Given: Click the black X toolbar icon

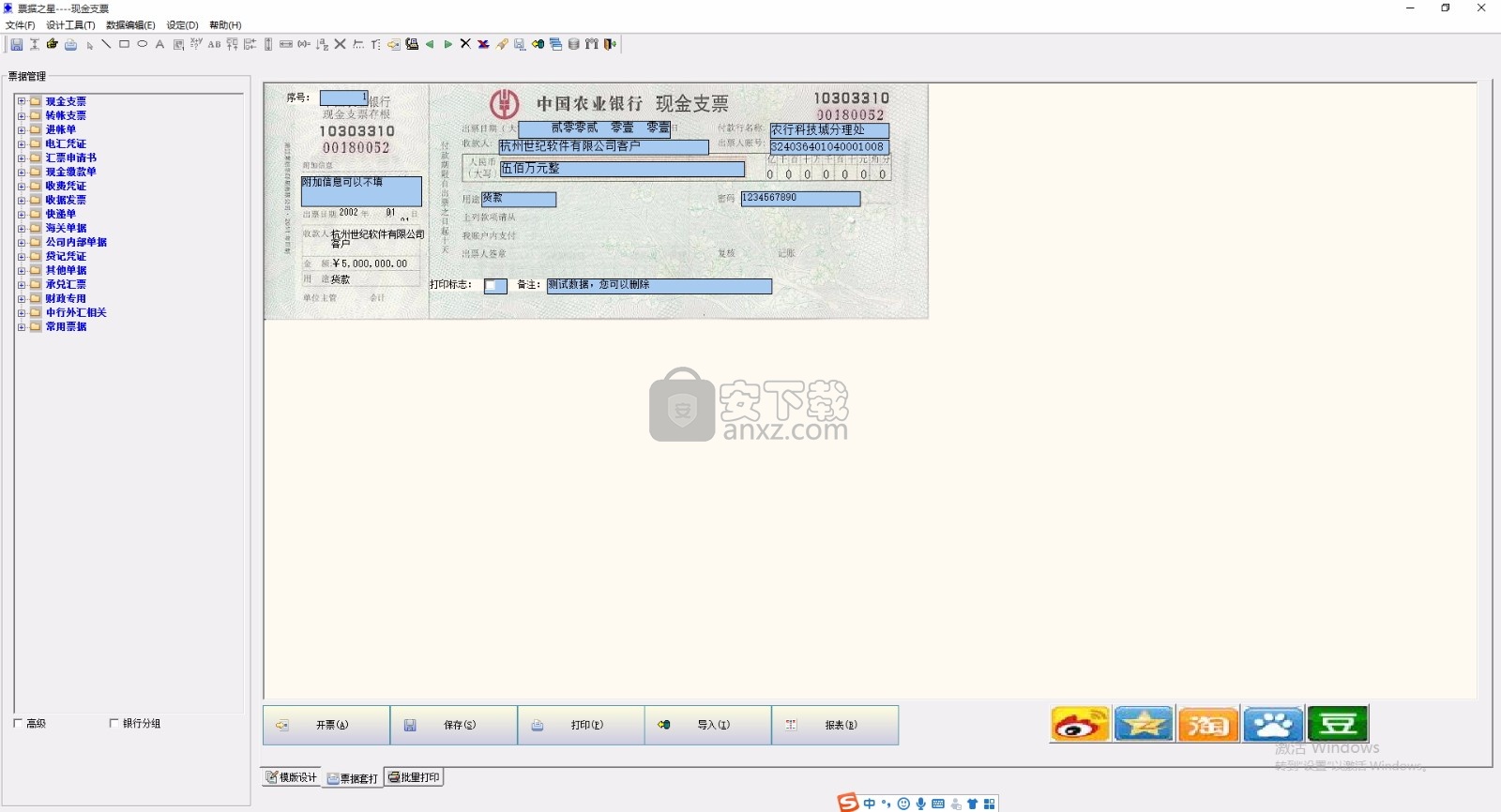Looking at the screenshot, I should [x=465, y=44].
